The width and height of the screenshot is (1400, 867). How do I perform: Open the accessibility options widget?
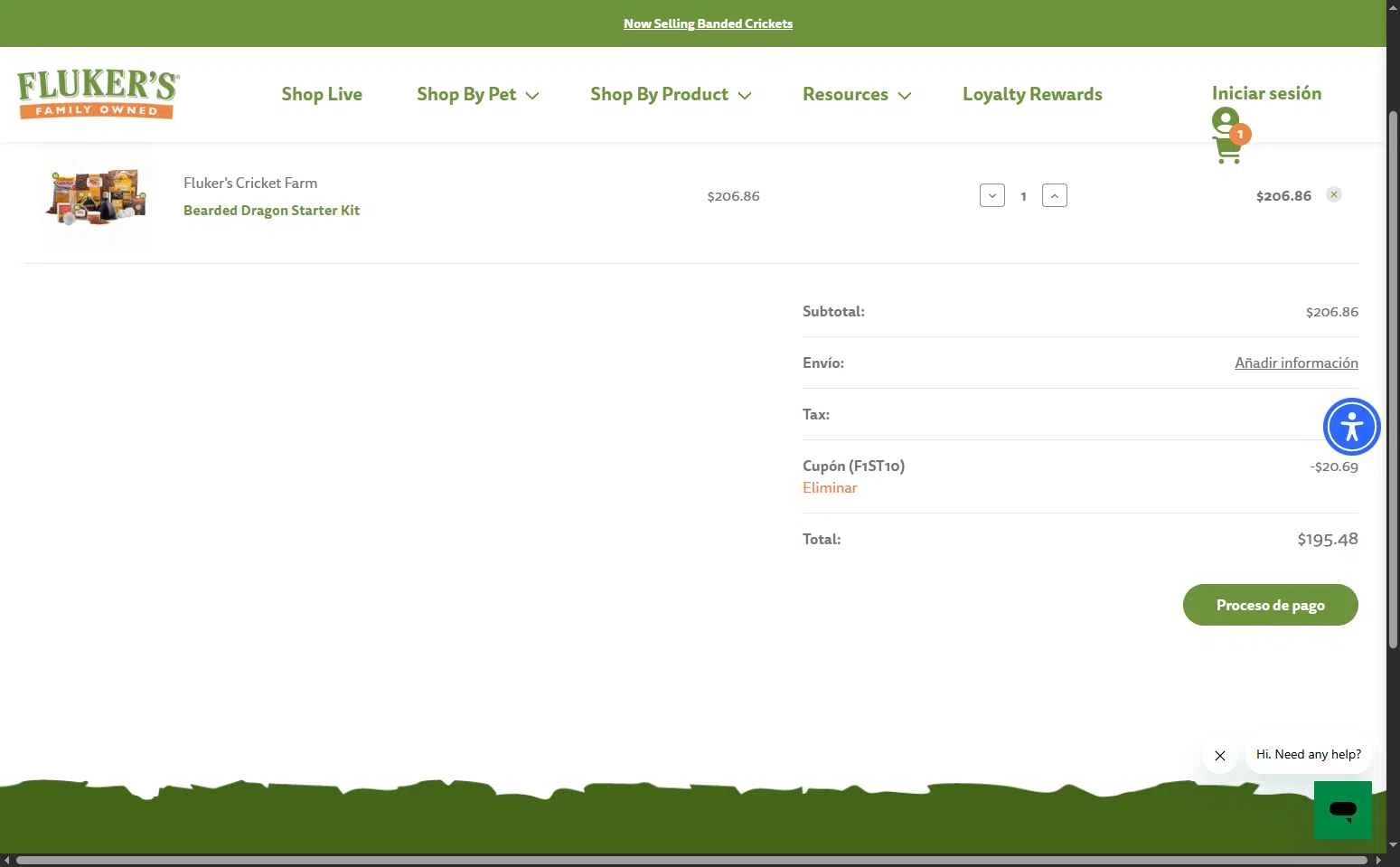(x=1351, y=427)
